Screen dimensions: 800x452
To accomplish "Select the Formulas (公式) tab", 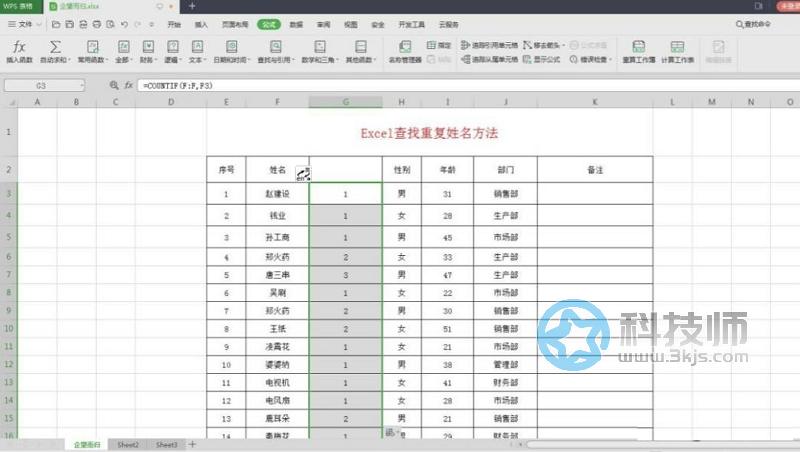I will click(x=269, y=24).
